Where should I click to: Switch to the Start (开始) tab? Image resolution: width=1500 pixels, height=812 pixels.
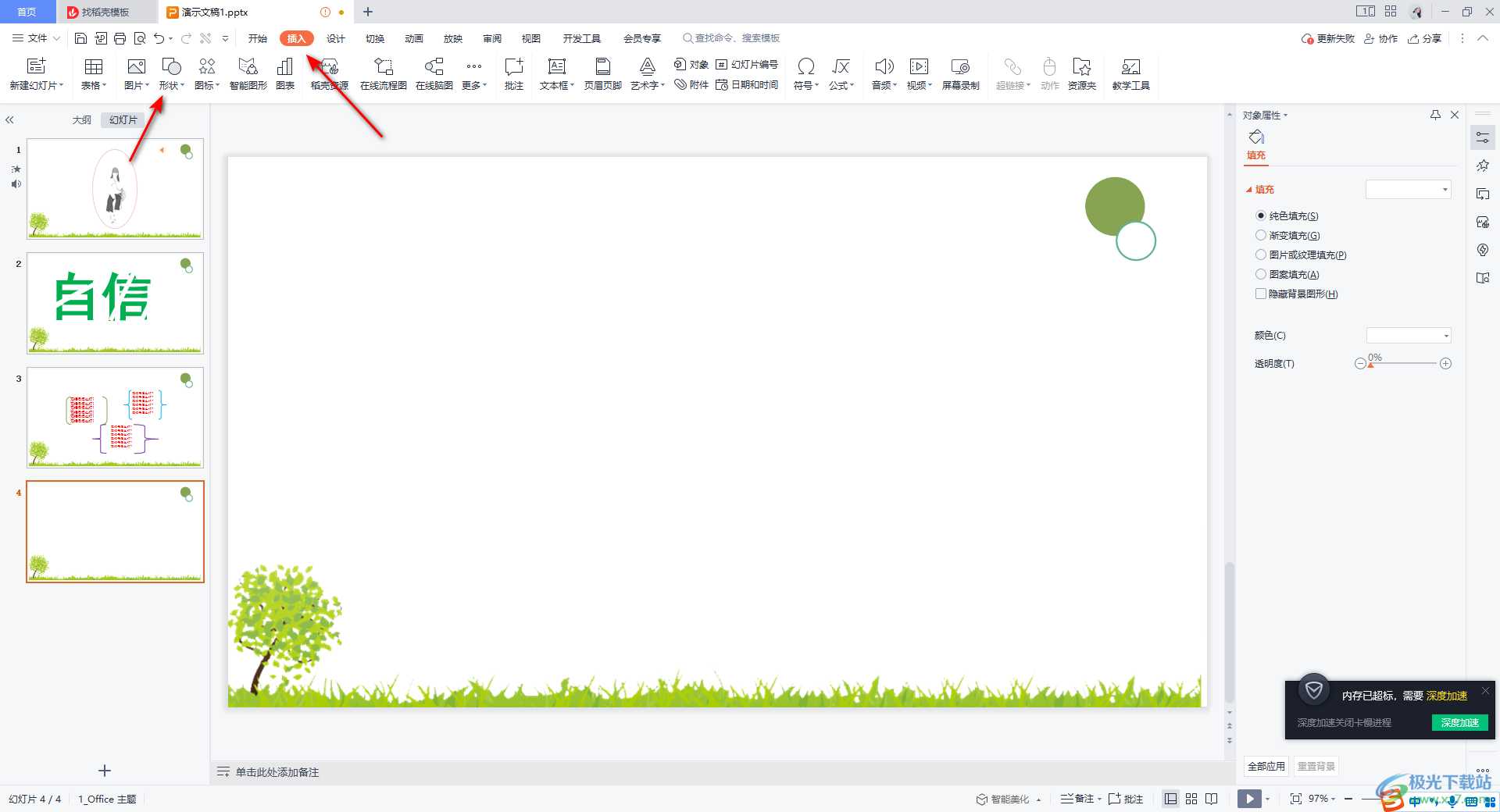[257, 38]
